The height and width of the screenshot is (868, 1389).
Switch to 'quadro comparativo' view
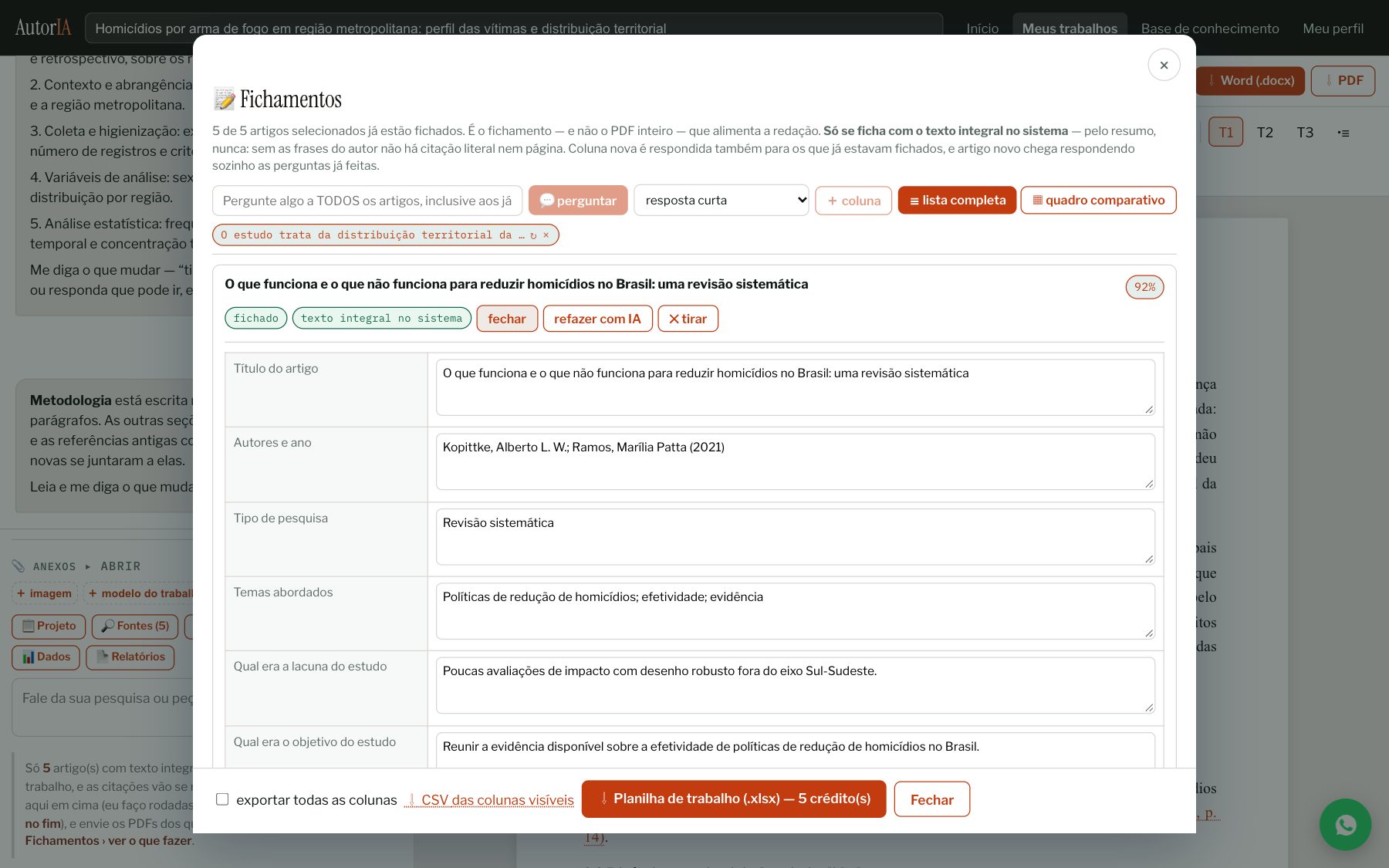[x=1098, y=200]
